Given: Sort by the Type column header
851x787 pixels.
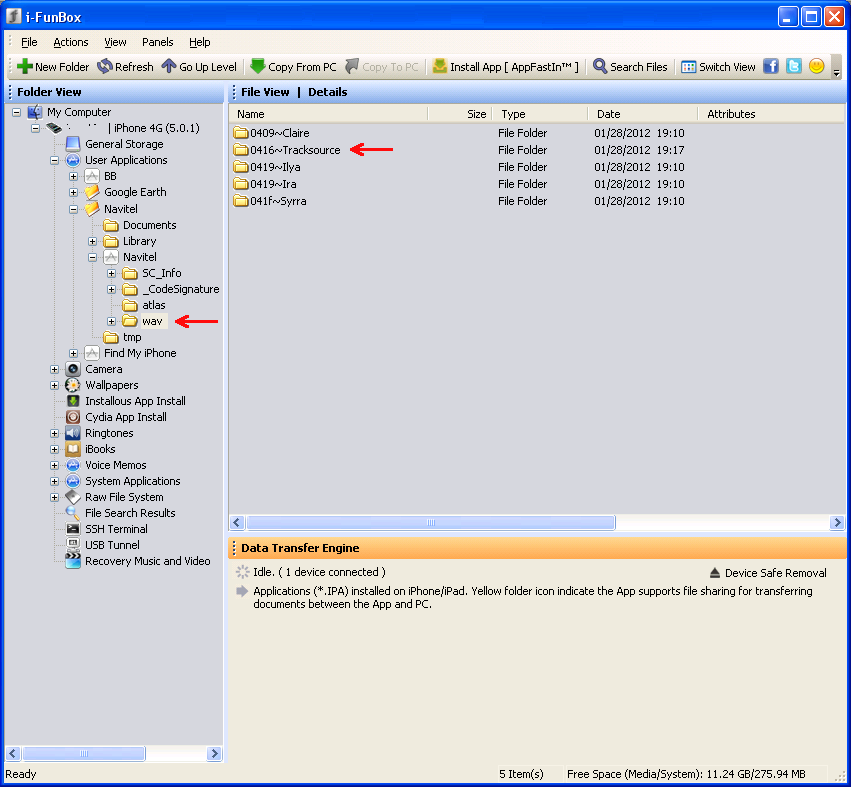Looking at the screenshot, I should coord(539,114).
